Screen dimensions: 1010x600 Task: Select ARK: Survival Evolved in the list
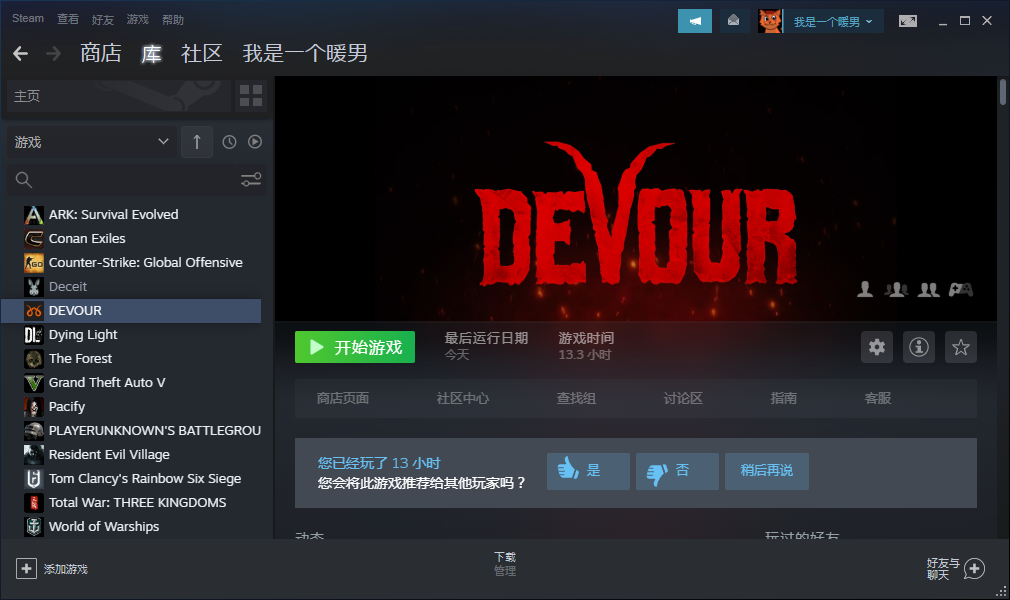pyautogui.click(x=131, y=215)
